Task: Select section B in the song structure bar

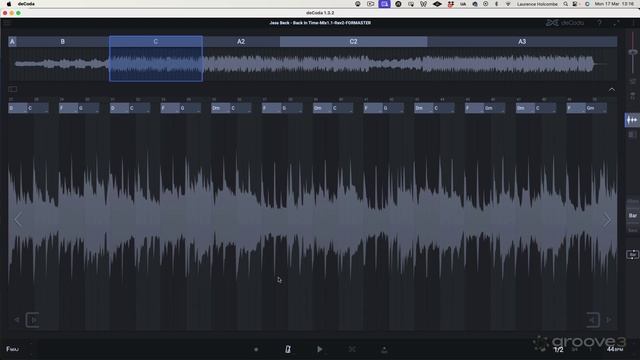Action: click(62, 42)
